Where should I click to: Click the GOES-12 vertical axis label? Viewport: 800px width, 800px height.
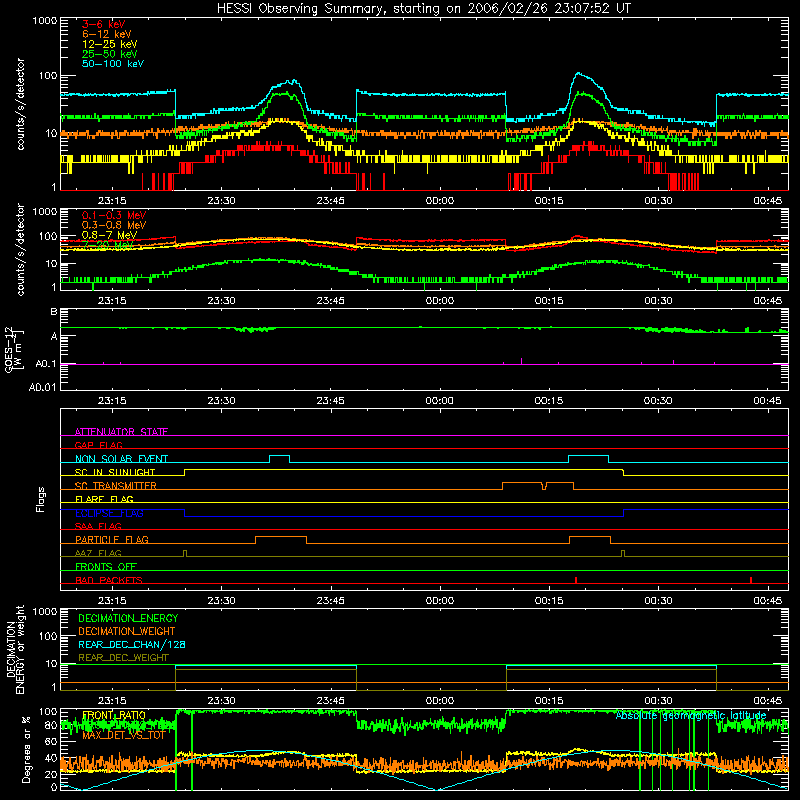pos(14,349)
